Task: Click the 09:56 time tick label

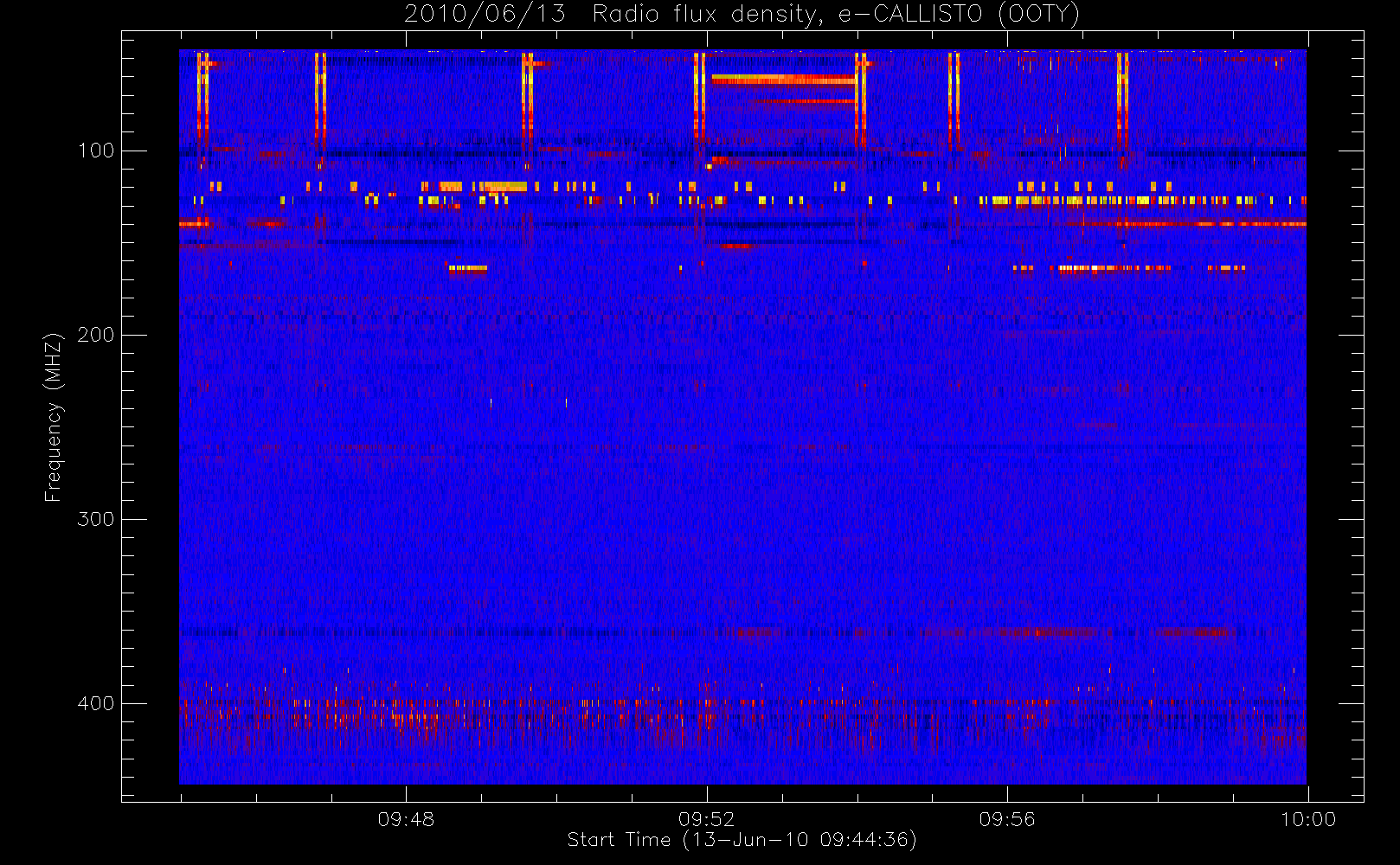Action: click(x=1007, y=819)
